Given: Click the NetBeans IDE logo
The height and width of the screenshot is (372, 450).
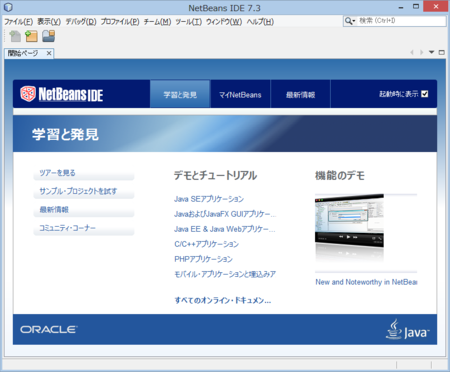Looking at the screenshot, I should click(x=62, y=94).
